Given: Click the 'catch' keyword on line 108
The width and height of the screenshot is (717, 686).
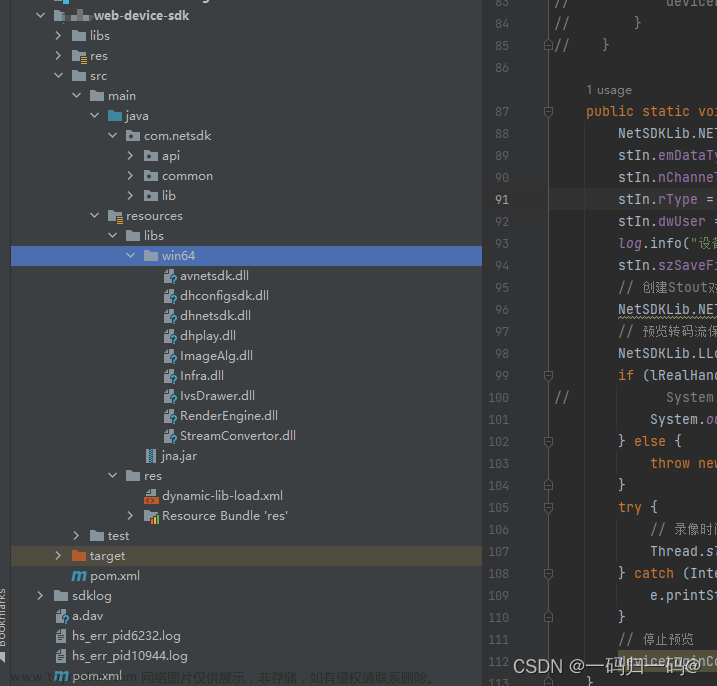Looking at the screenshot, I should pyautogui.click(x=654, y=573).
